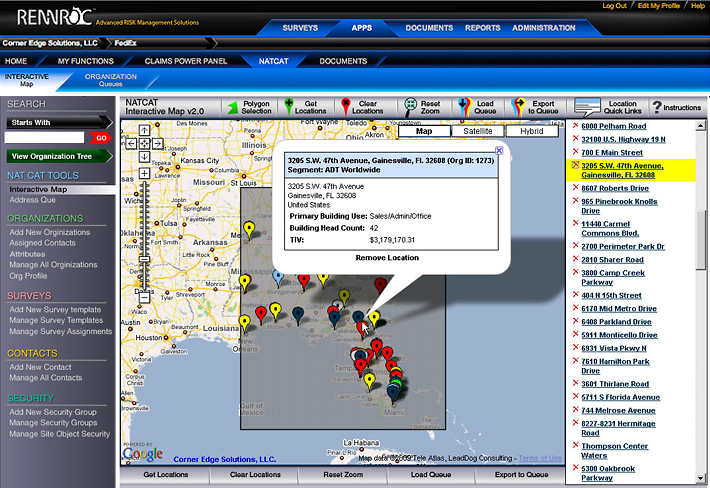The image size is (710, 488).
Task: Click Remove Location in popup
Action: pos(387,258)
